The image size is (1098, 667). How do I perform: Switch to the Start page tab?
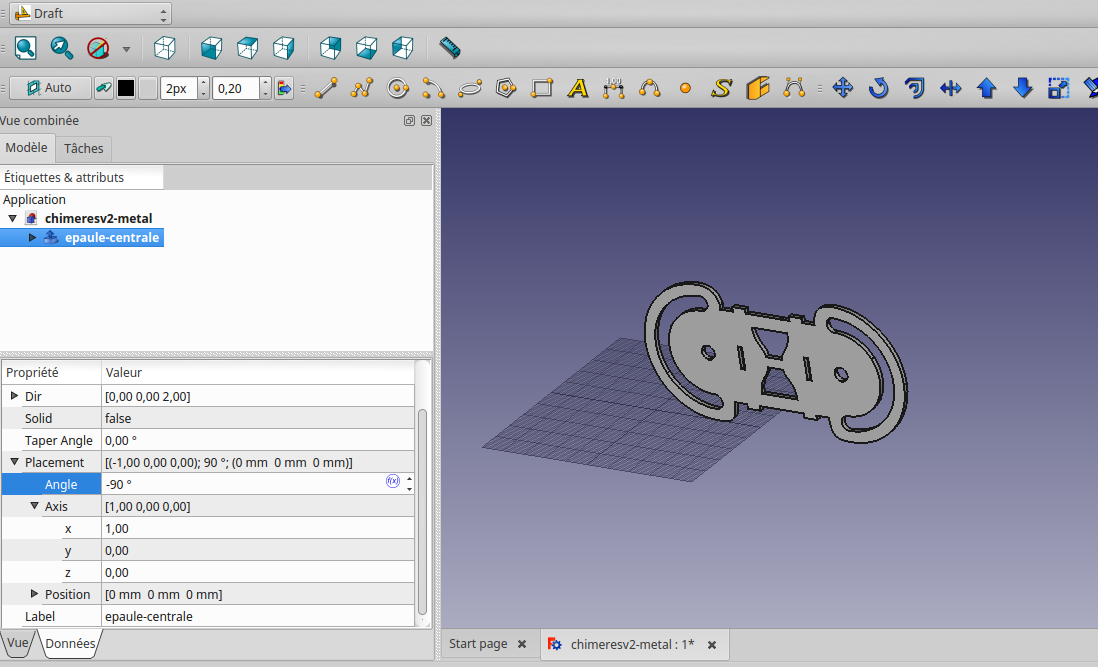point(478,644)
